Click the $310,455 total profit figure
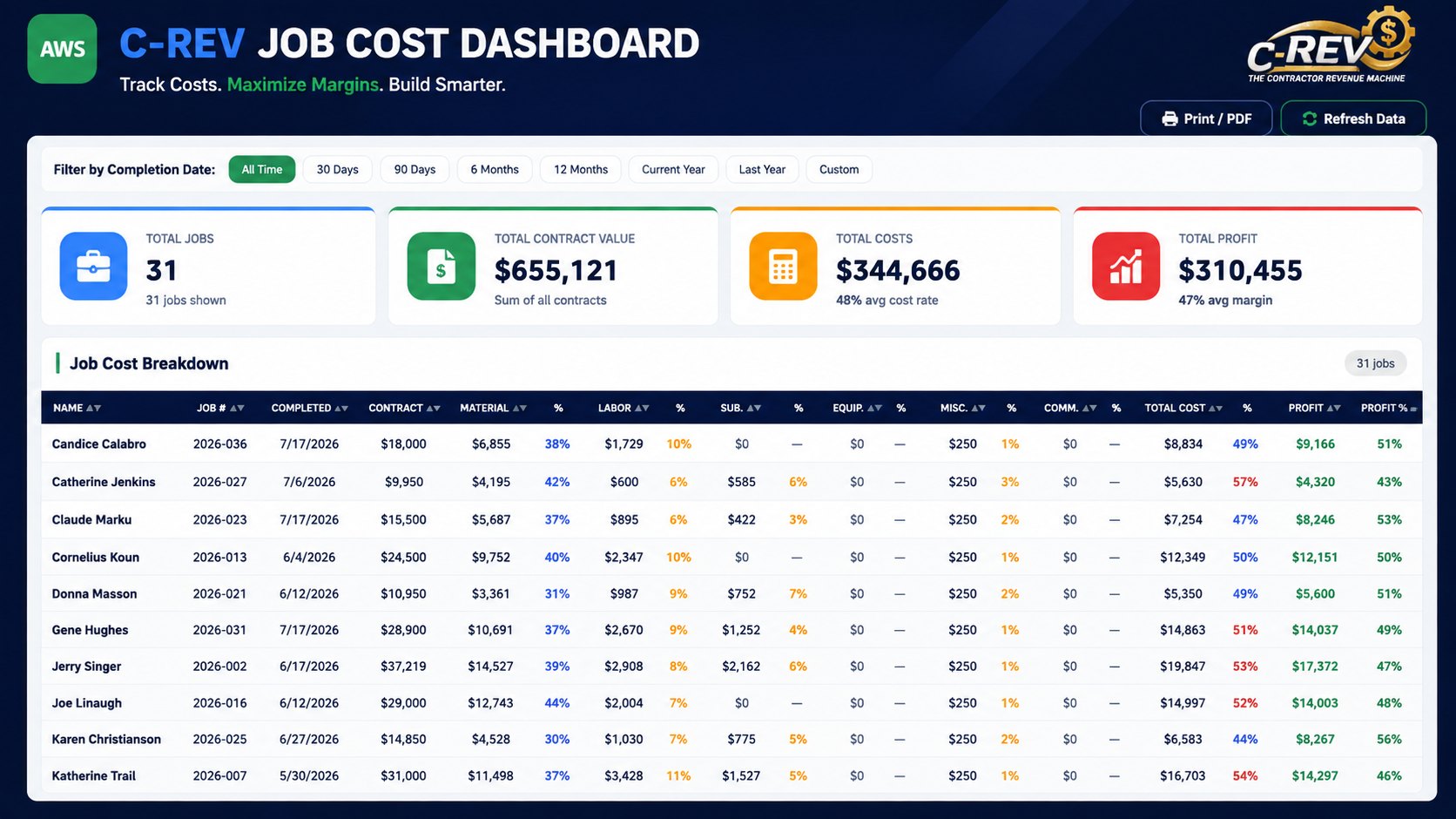Viewport: 1456px width, 819px height. [1240, 271]
